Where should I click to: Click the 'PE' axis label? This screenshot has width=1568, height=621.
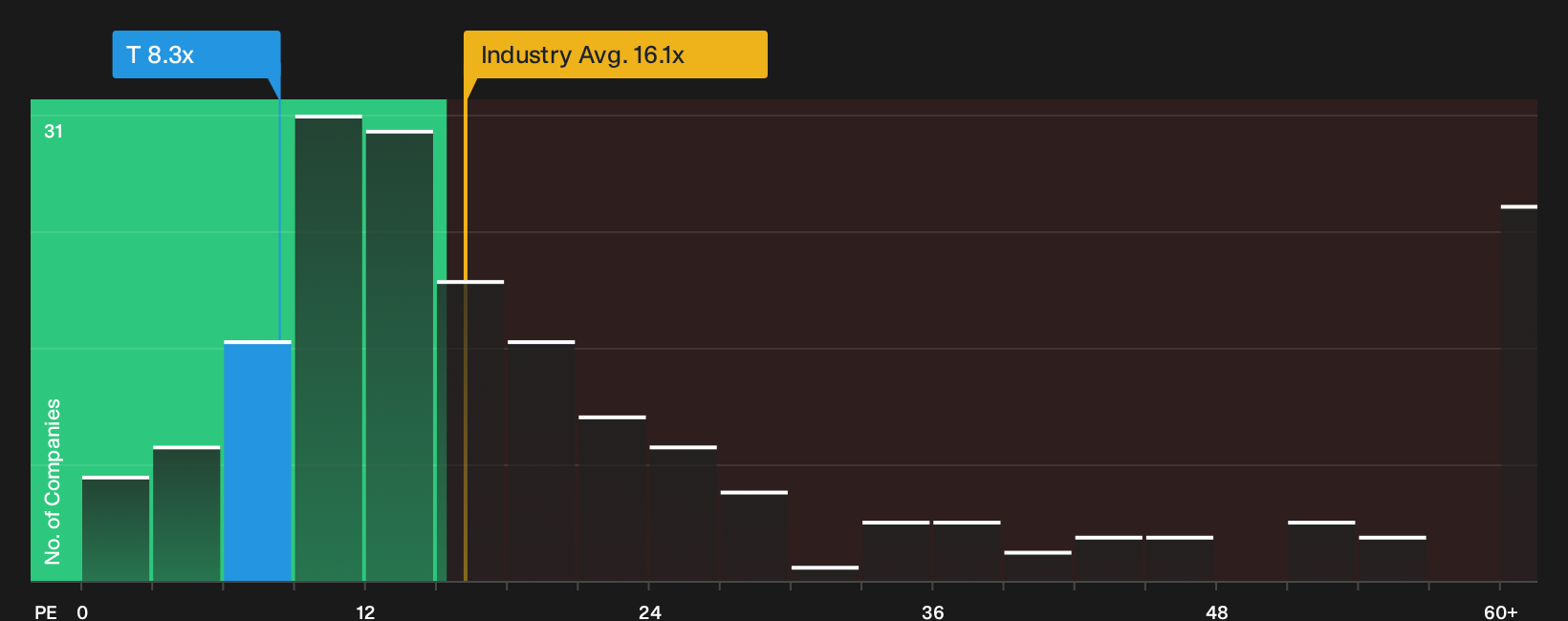click(x=45, y=611)
